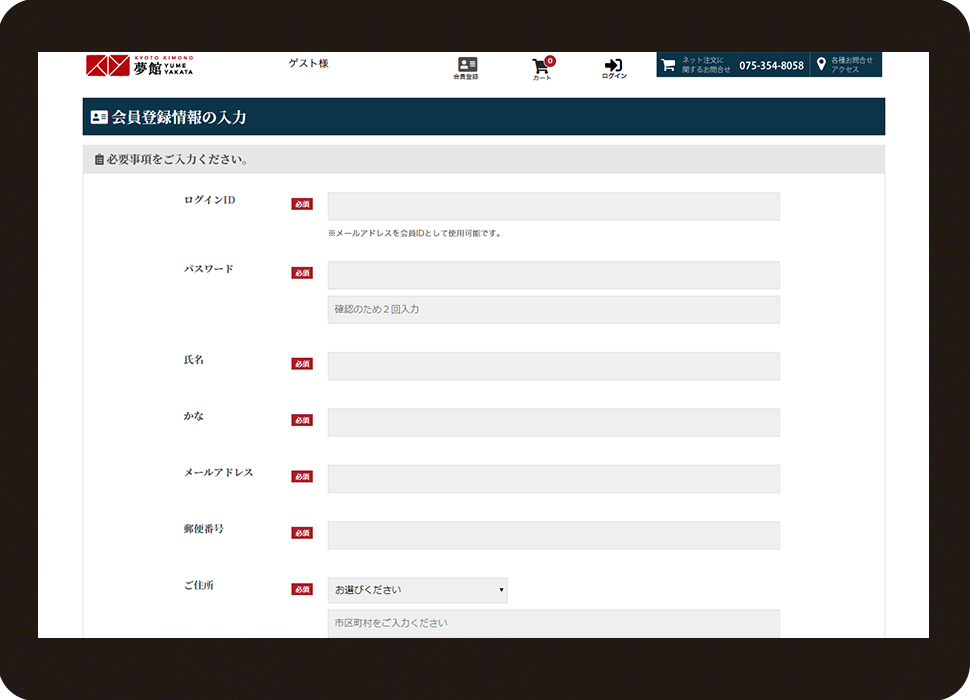Click the login arrow icon
Viewport: 970px width, 700px height.
click(614, 66)
